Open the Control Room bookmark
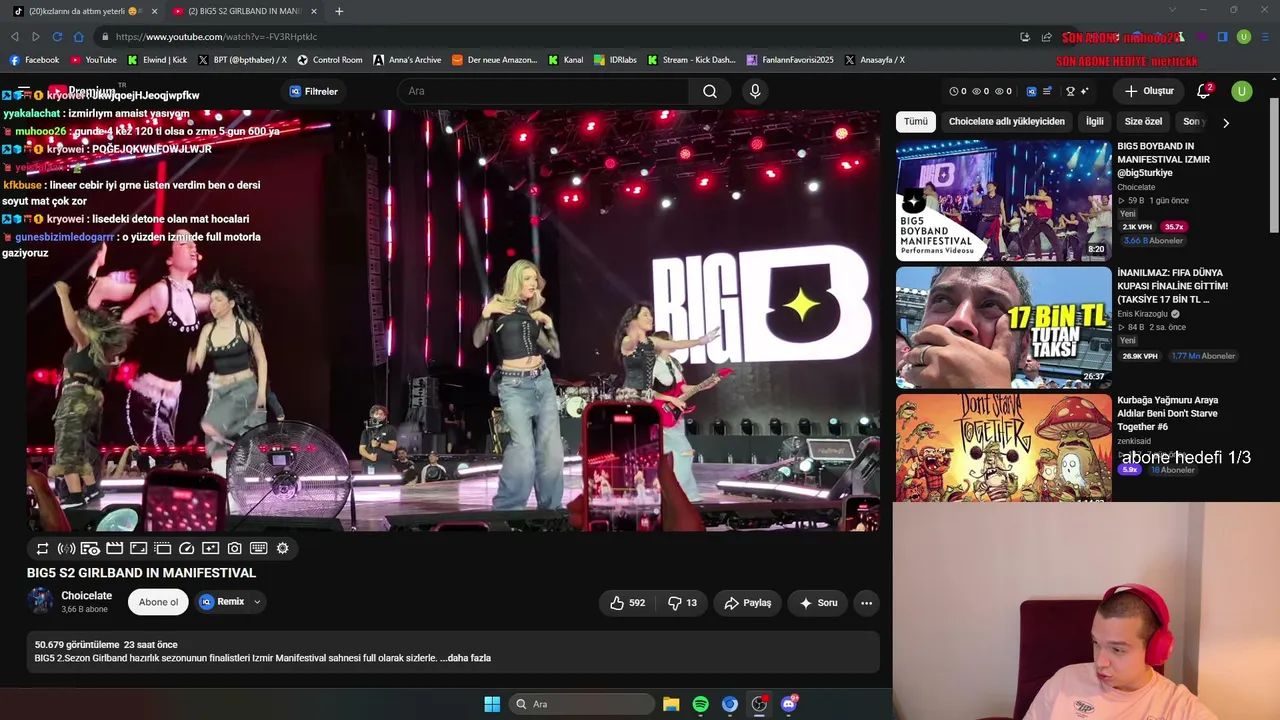The image size is (1280, 720). click(330, 60)
